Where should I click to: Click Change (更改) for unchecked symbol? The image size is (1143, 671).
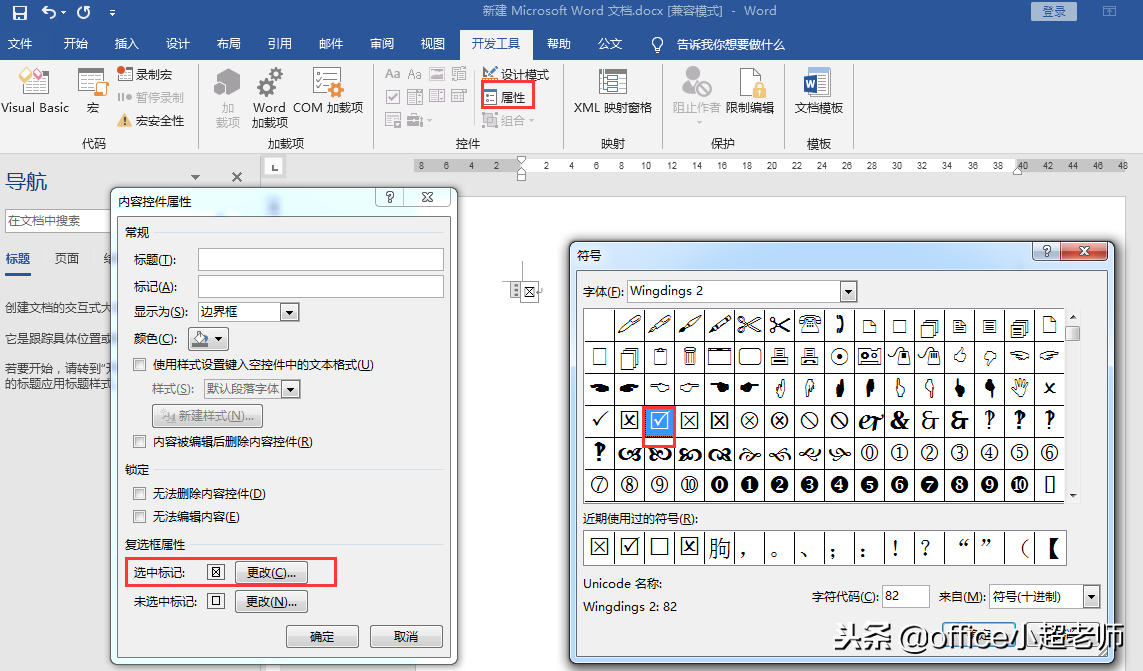[271, 602]
